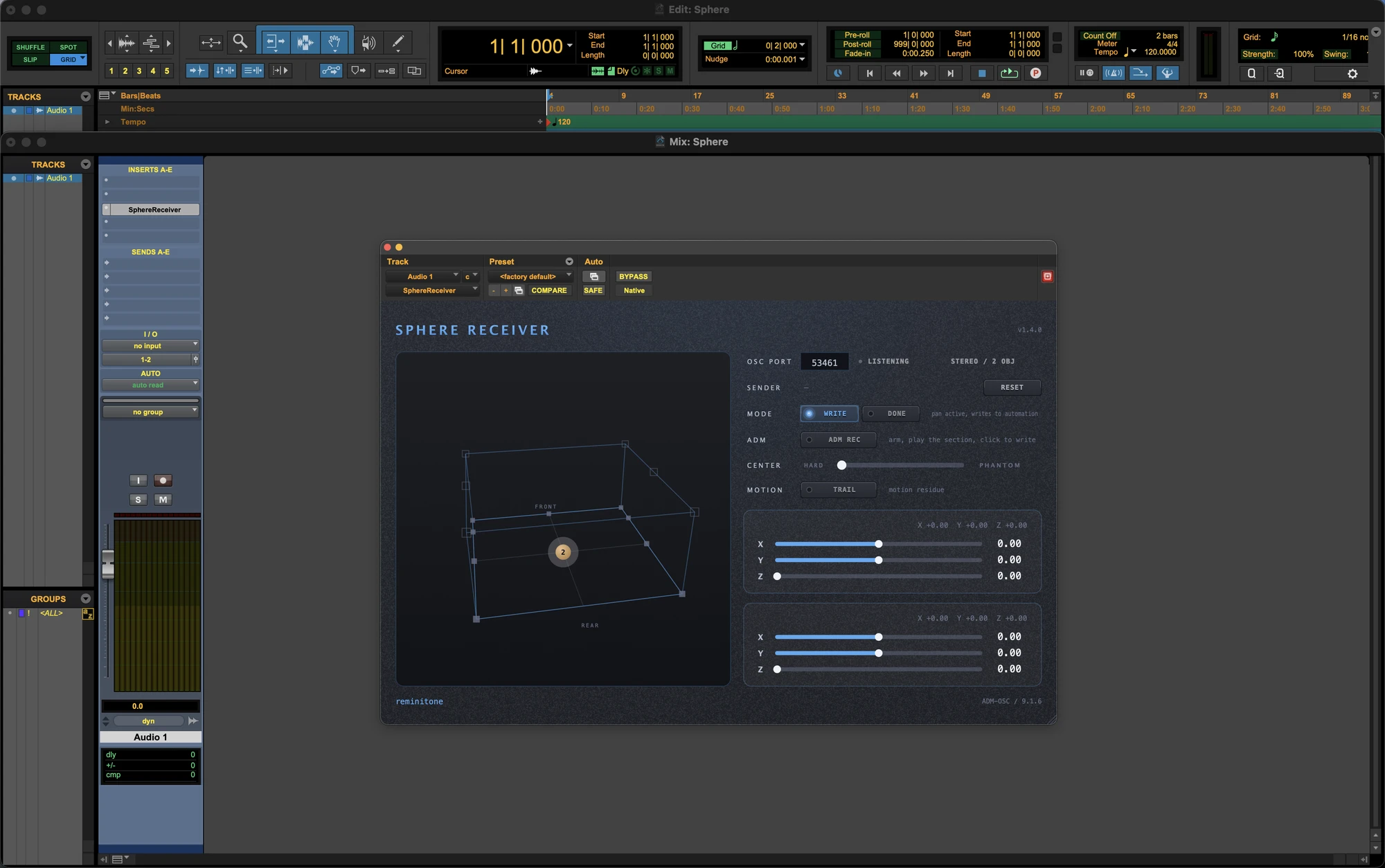Screen dimensions: 1385x868
Task: Select SHUFFLE edit mode
Action: (x=30, y=47)
